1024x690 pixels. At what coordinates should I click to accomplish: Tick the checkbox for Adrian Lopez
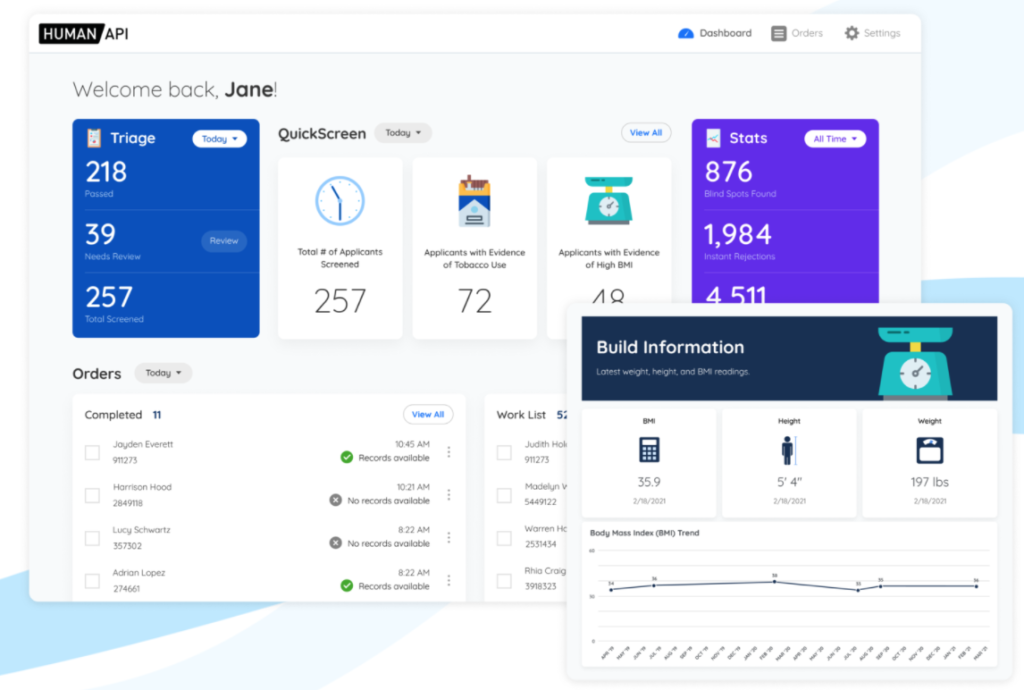pos(92,580)
